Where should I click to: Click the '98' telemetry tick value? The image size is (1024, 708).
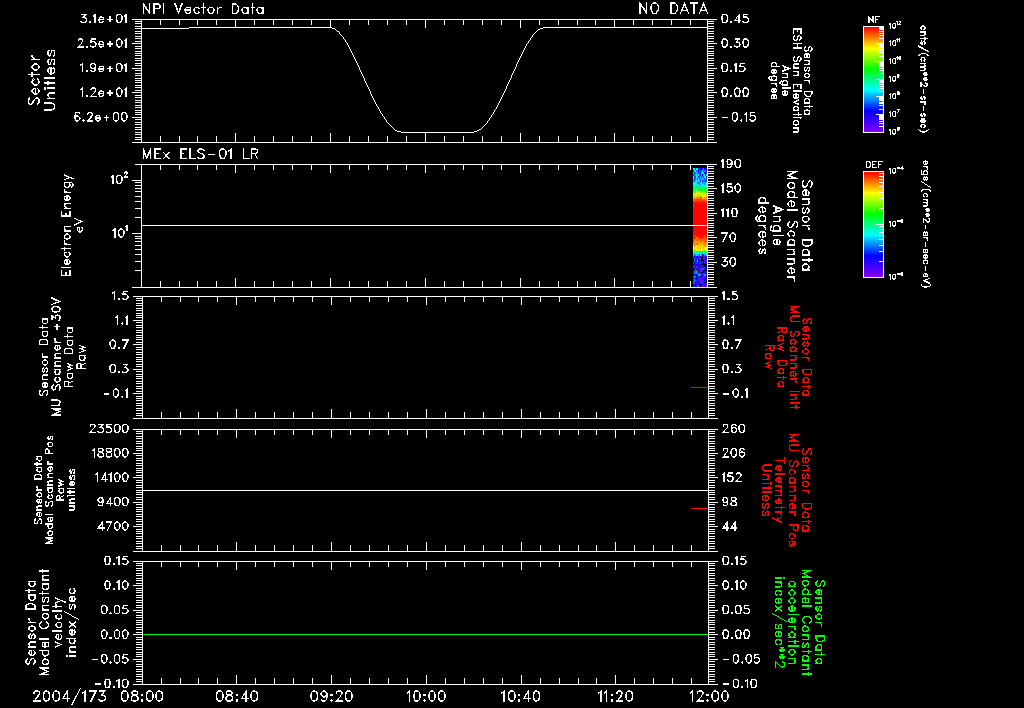point(729,502)
